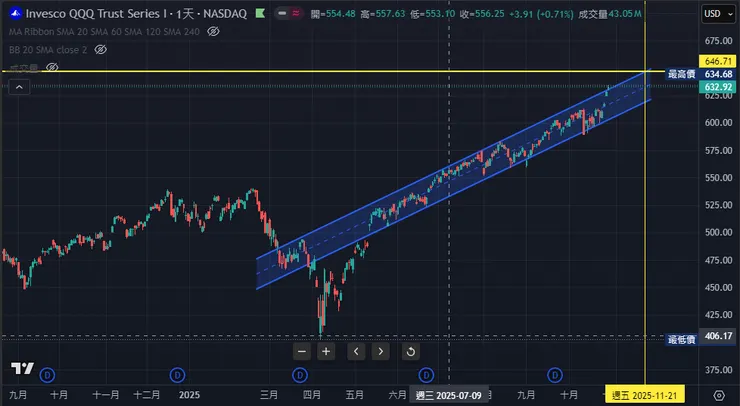Click the TradingView logo
Viewport: 740px width, 406px height.
pyautogui.click(x=22, y=368)
